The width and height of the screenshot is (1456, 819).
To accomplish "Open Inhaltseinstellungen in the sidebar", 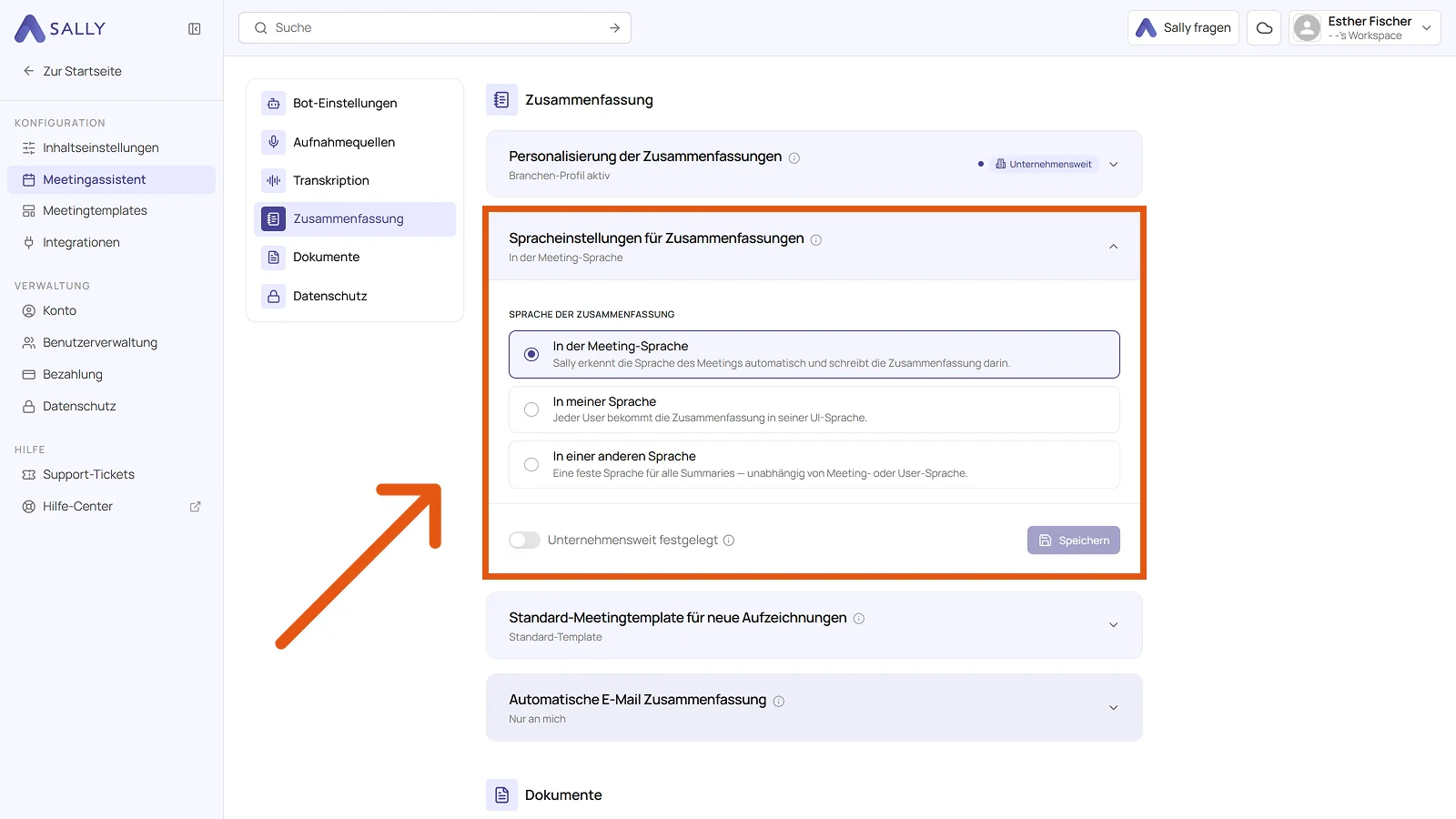I will [111, 148].
